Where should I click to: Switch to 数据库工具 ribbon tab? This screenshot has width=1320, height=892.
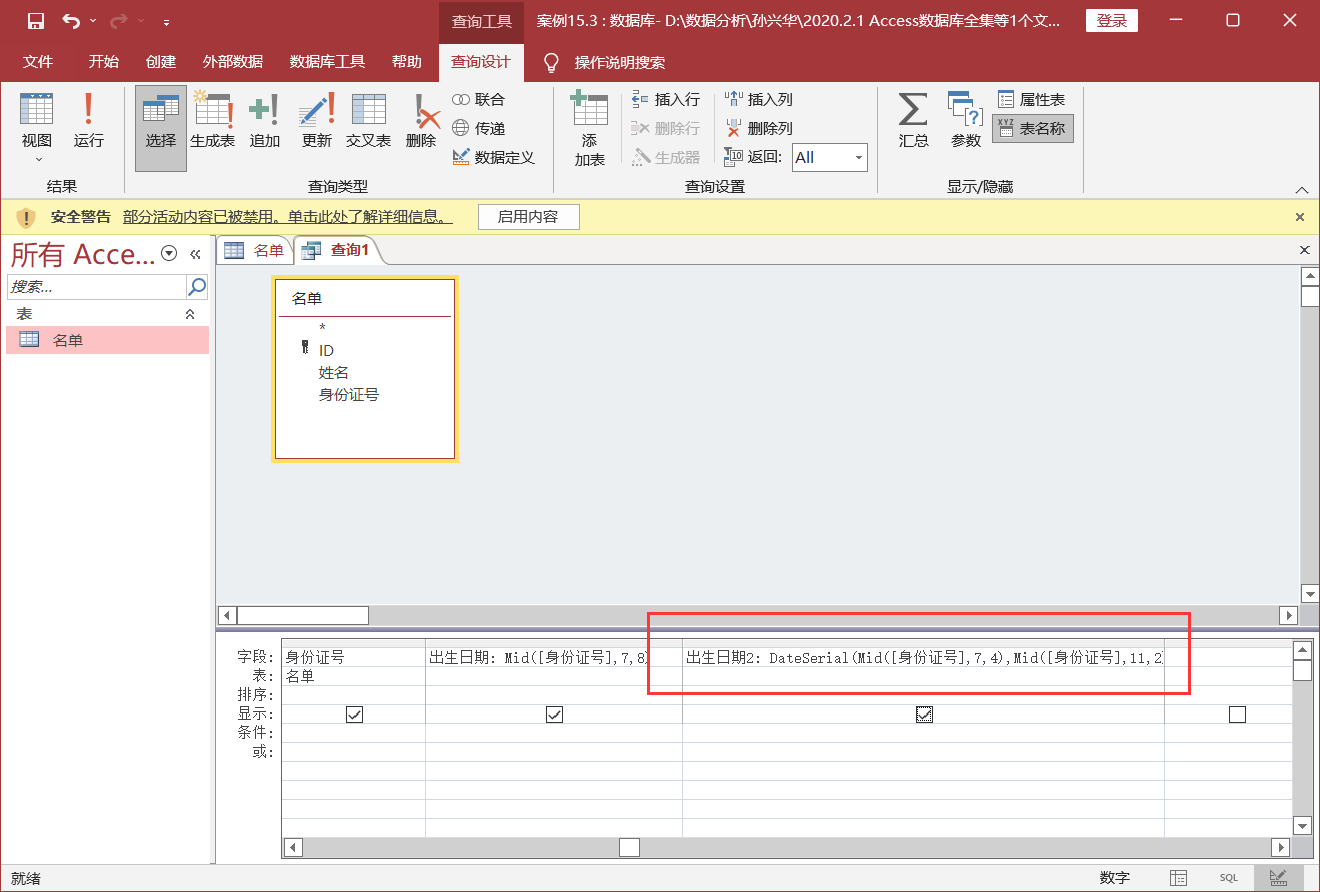point(327,61)
